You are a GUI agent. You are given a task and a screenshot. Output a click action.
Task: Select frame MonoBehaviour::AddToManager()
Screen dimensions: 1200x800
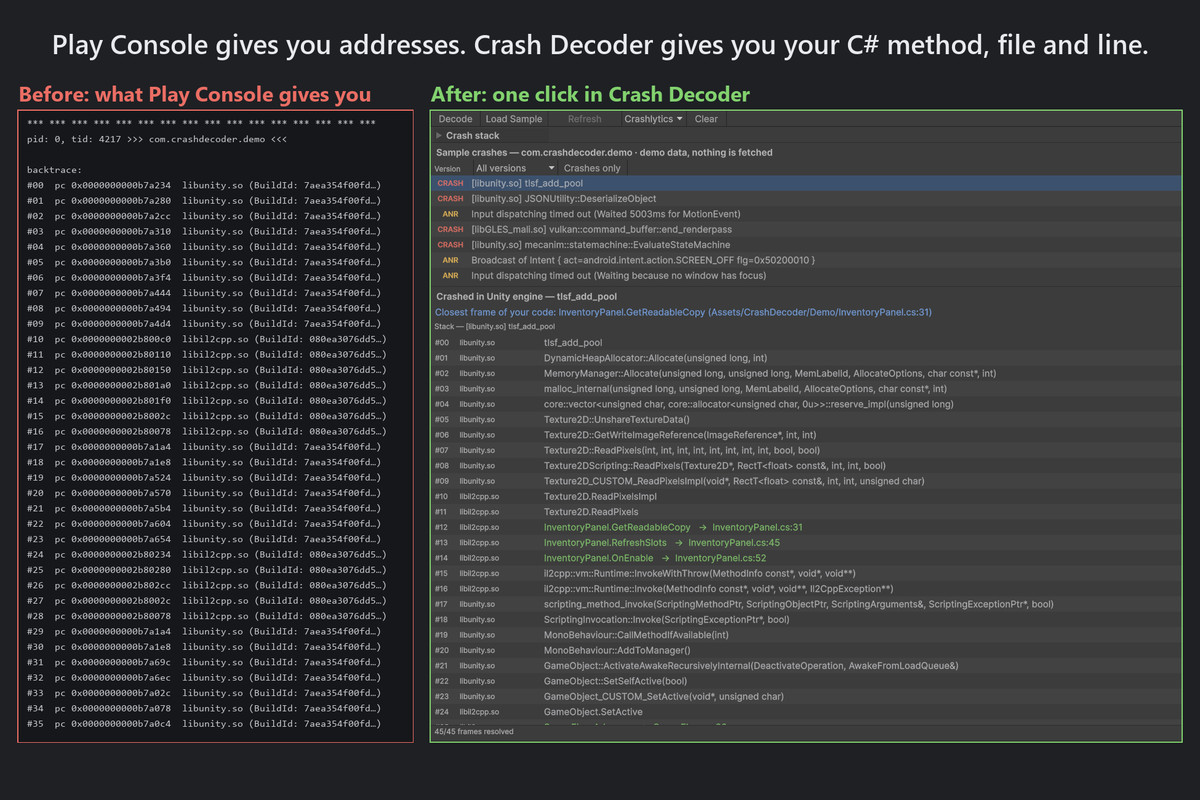(807, 650)
